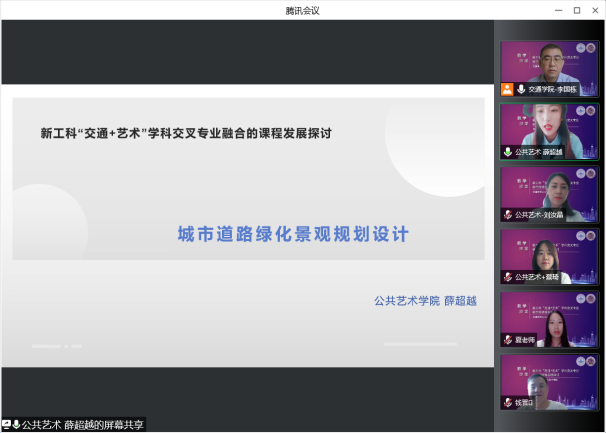The image size is (606, 433).
Task: Click the muted mic icon for 夏老师
Action: (x=508, y=340)
